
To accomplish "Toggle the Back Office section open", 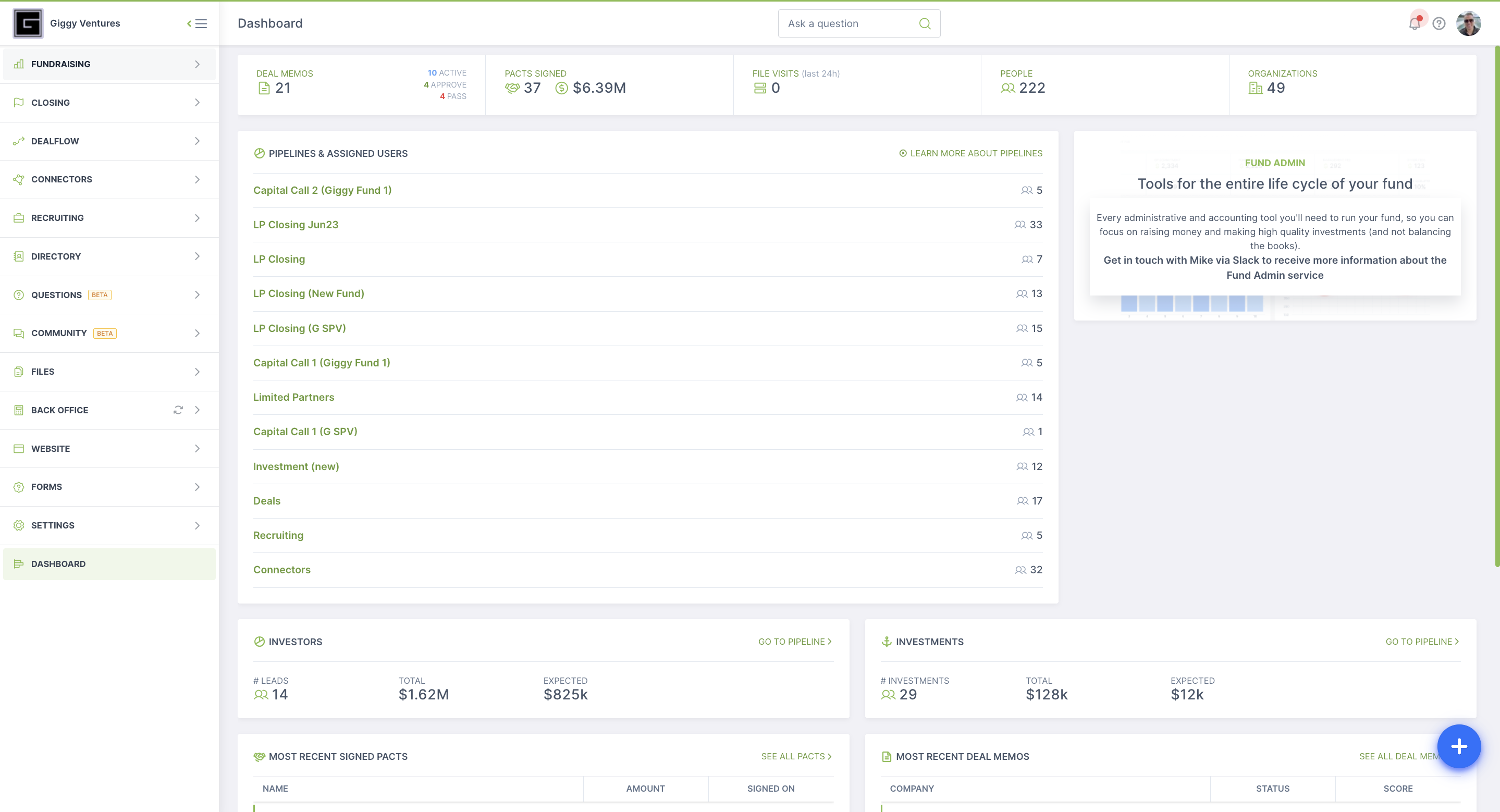I will coord(197,409).
